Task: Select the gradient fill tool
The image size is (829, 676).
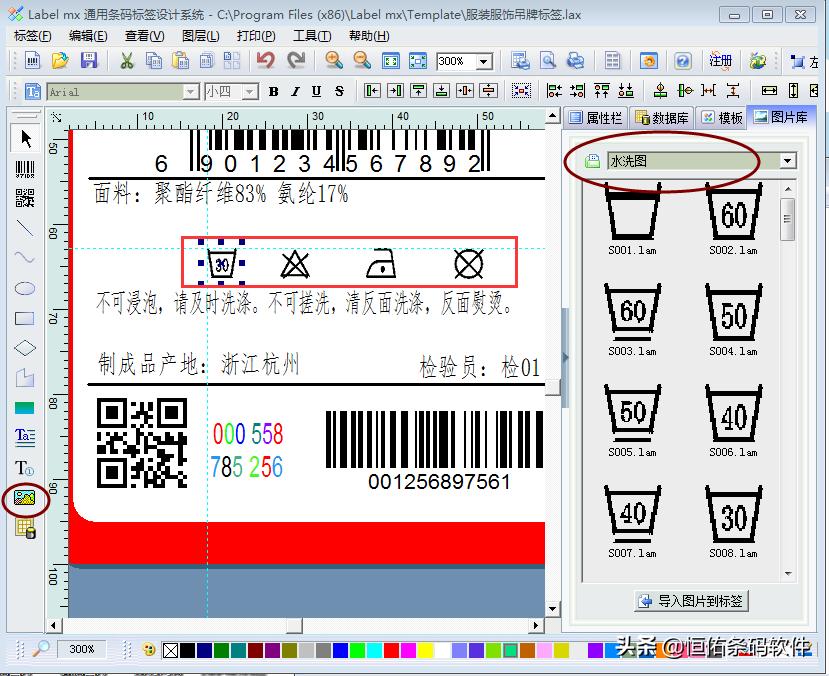Action: click(x=25, y=408)
